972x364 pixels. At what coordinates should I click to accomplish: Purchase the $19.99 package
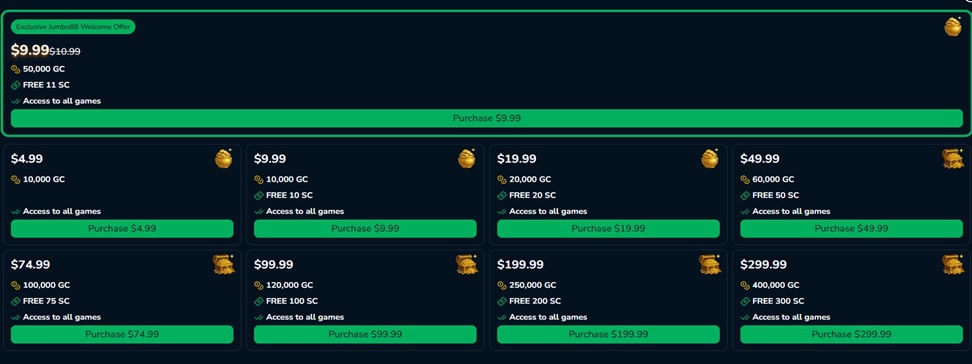(x=608, y=228)
